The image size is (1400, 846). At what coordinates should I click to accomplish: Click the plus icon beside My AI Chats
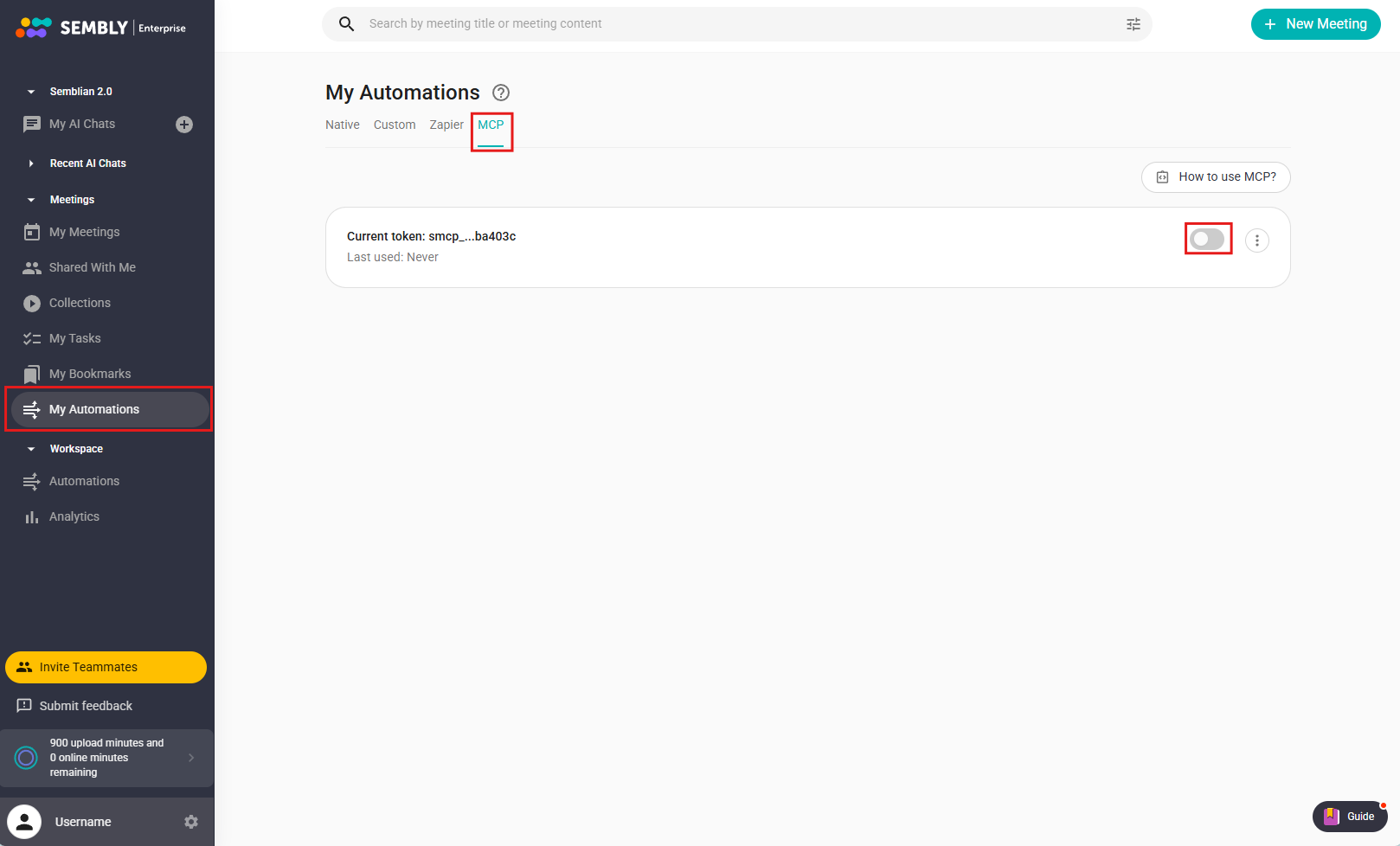(184, 125)
